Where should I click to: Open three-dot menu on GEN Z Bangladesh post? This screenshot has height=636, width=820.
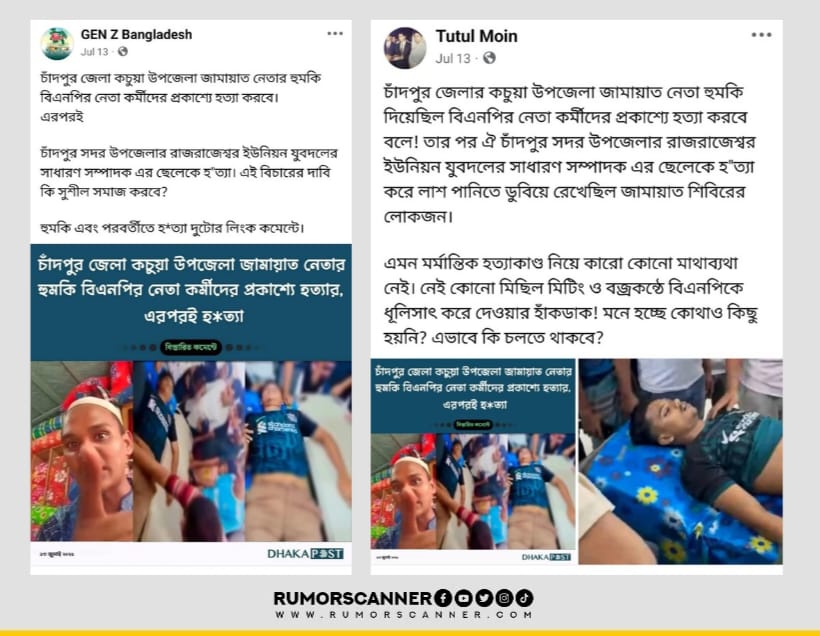[x=335, y=33]
